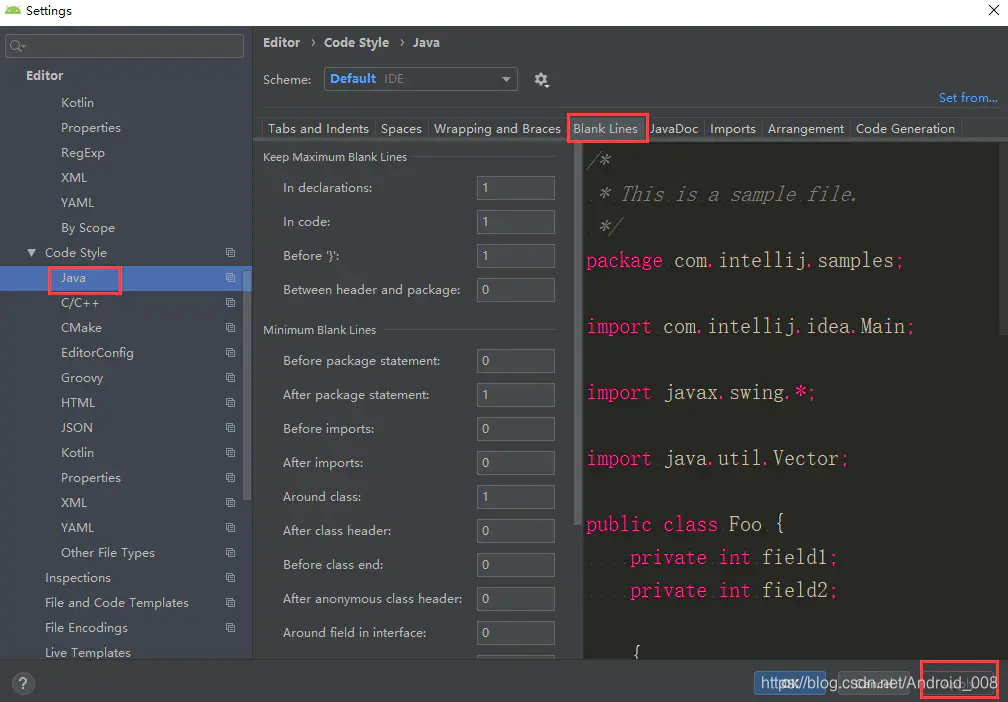Click the project-level icon on Groovy row
1008x702 pixels.
point(230,378)
